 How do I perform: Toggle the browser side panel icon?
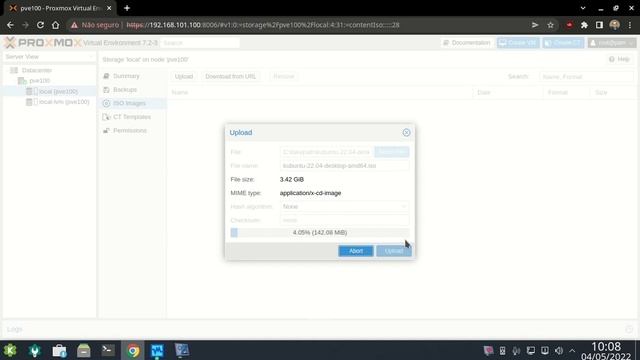click(x=599, y=25)
